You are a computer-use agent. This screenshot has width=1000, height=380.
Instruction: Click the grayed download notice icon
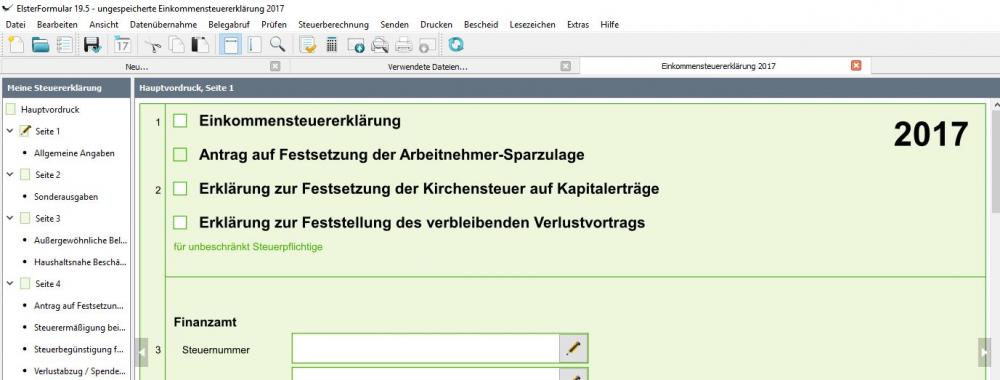tap(427, 45)
